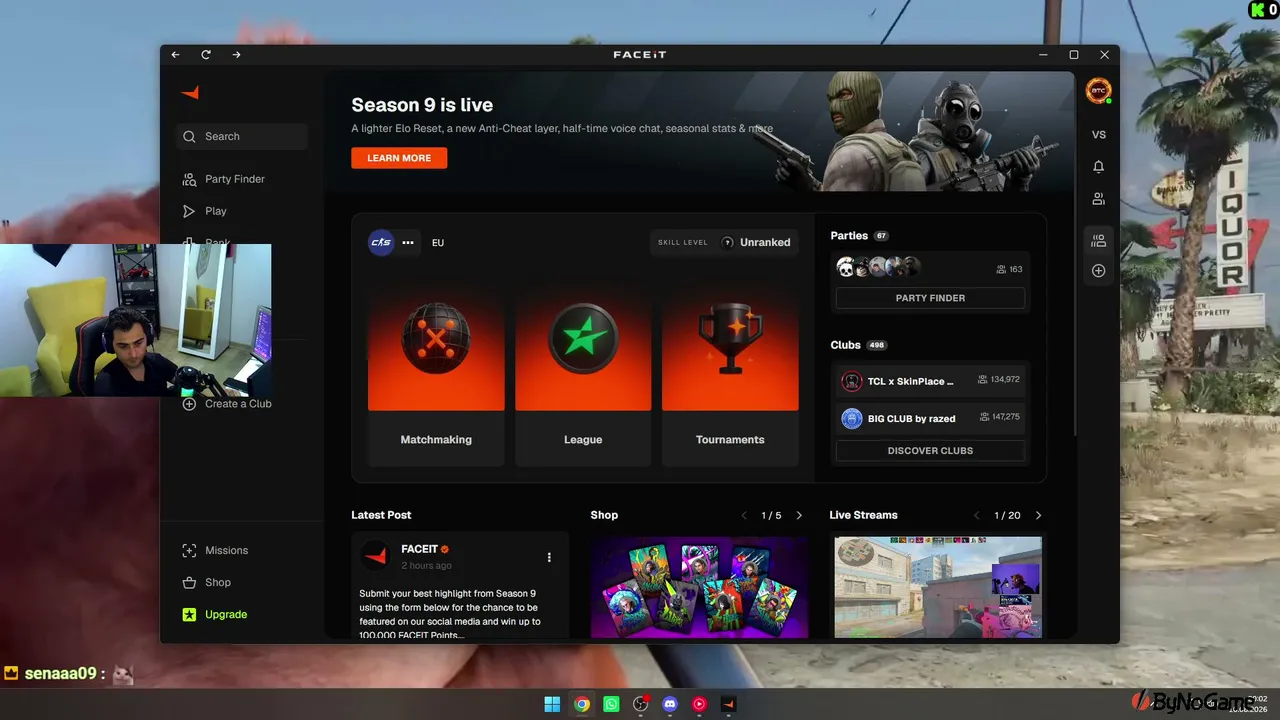This screenshot has width=1280, height=720.
Task: Open the Windows Start menu
Action: pyautogui.click(x=552, y=704)
